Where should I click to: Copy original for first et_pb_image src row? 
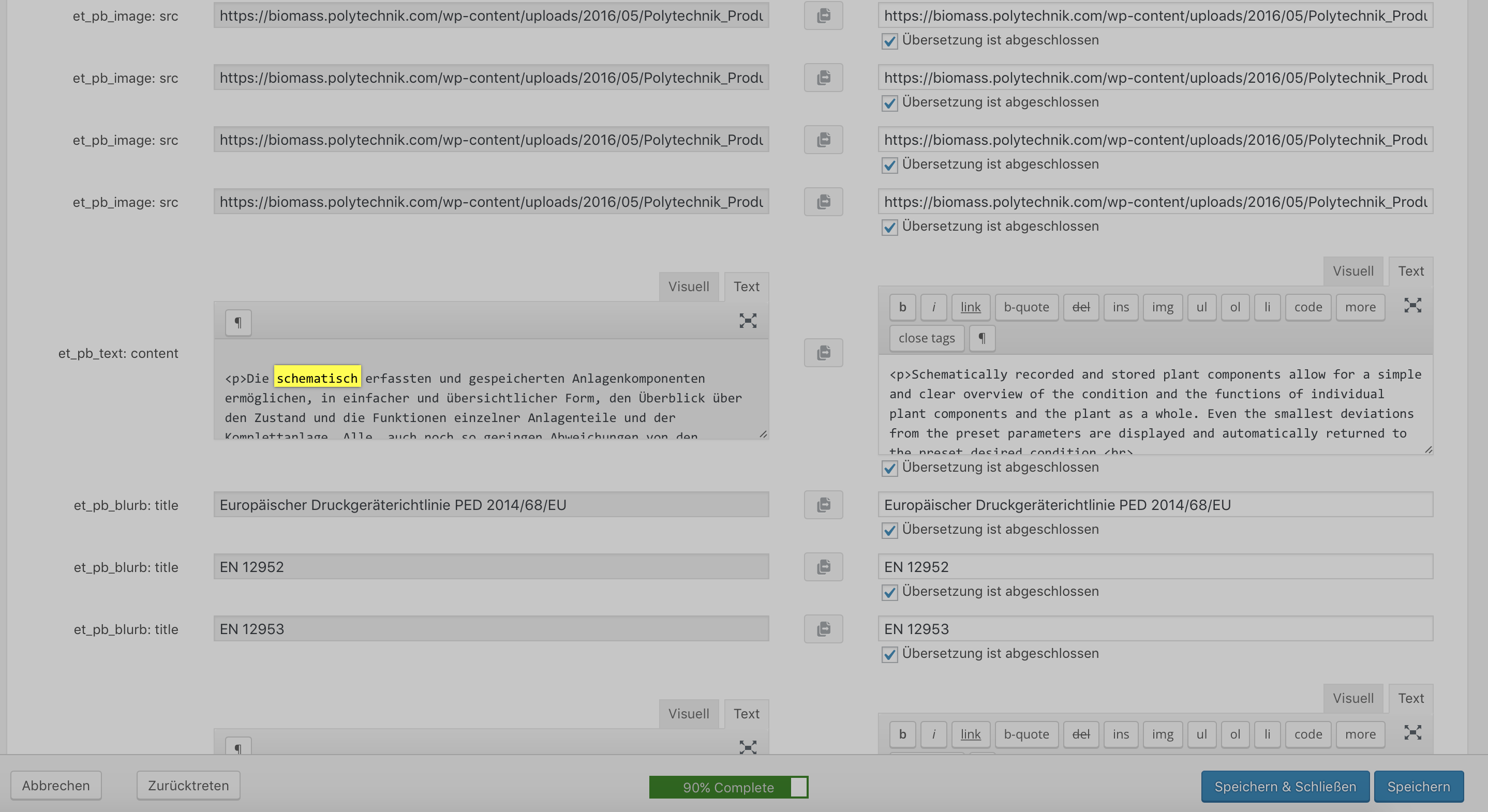823,16
